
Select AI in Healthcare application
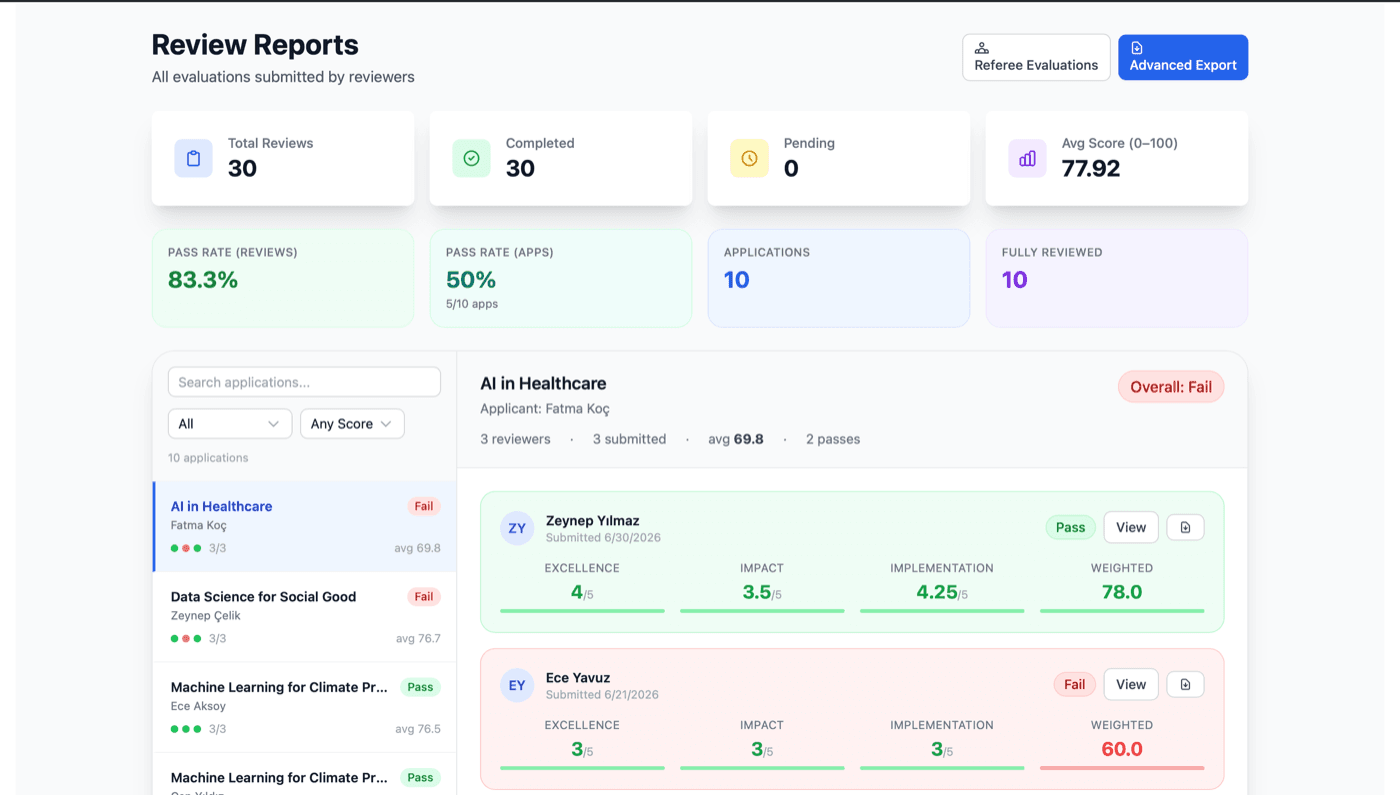point(305,527)
